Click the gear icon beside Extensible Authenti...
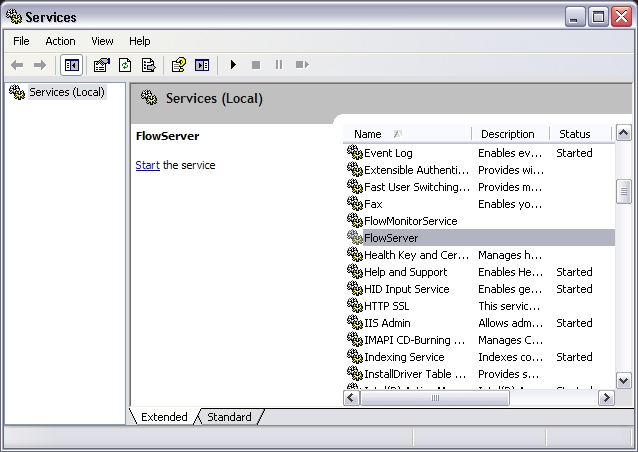This screenshot has height=452, width=638. 354,170
